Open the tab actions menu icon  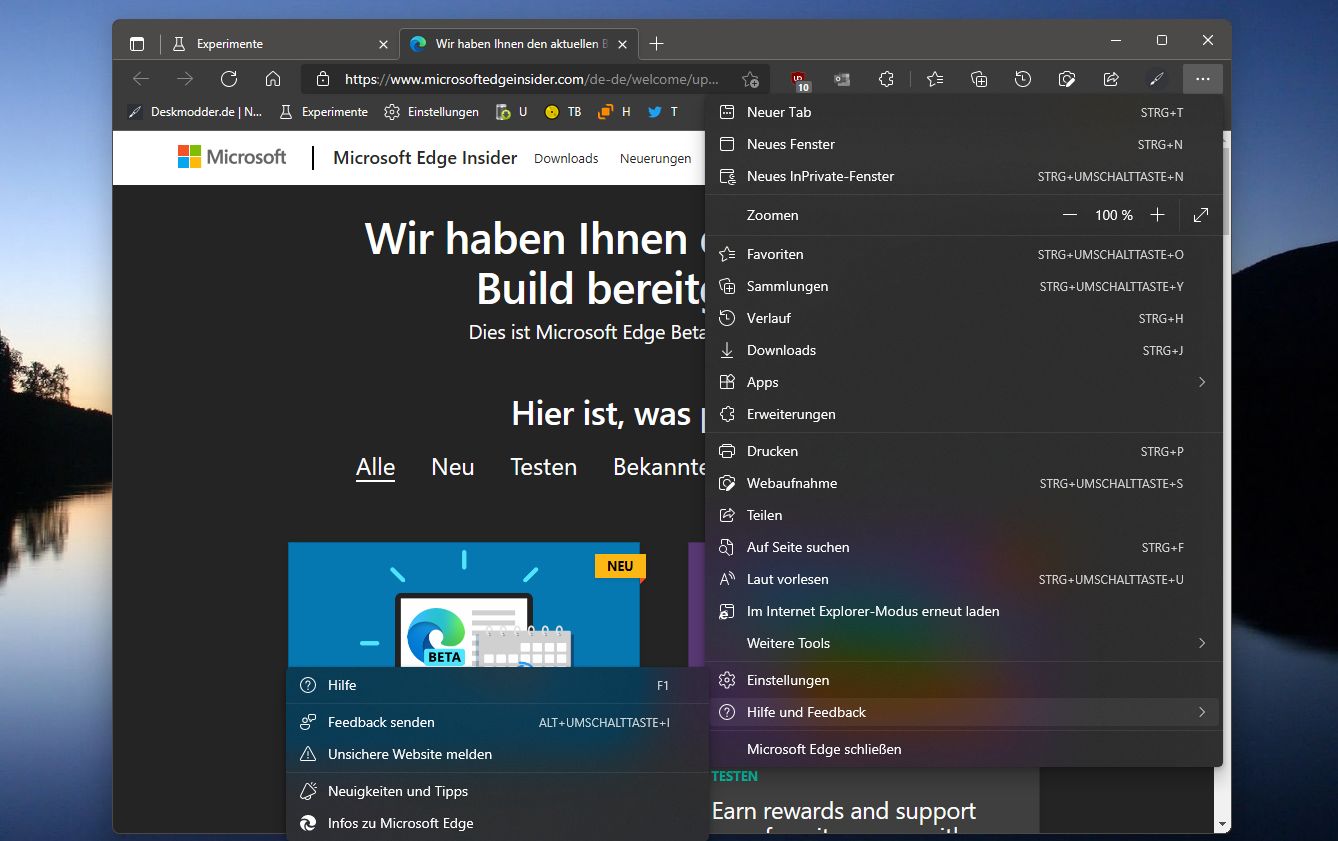(137, 44)
